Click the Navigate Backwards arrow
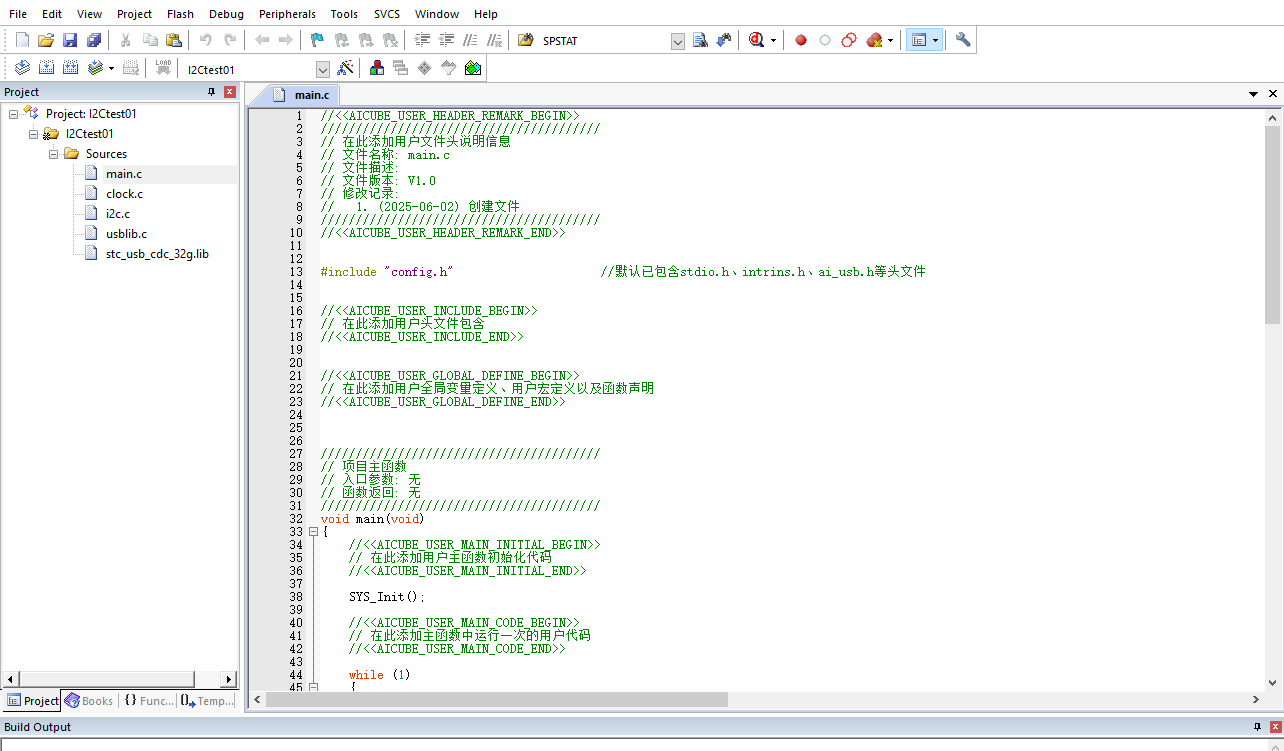The width and height of the screenshot is (1284, 751). tap(262, 40)
